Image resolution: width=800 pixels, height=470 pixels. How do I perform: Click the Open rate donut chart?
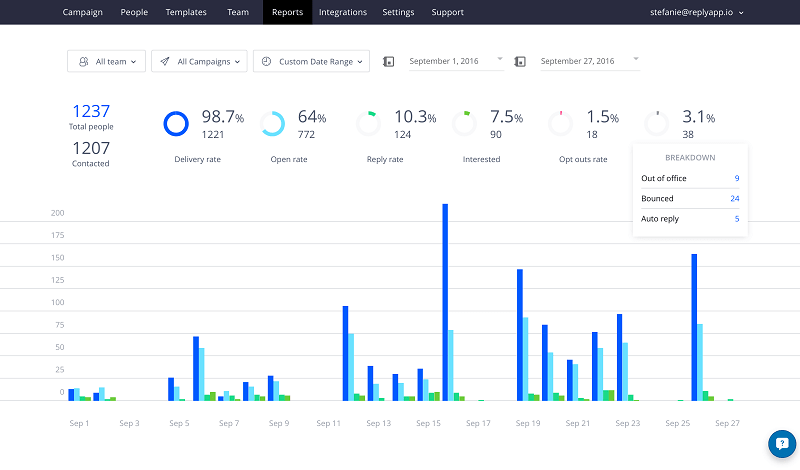tap(273, 123)
